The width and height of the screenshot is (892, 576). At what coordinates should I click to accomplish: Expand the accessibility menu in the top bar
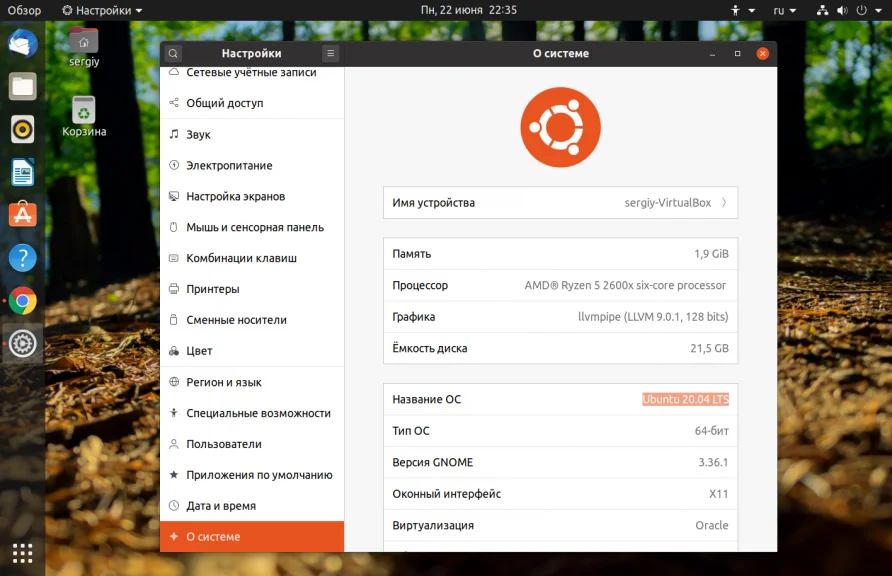[x=743, y=10]
